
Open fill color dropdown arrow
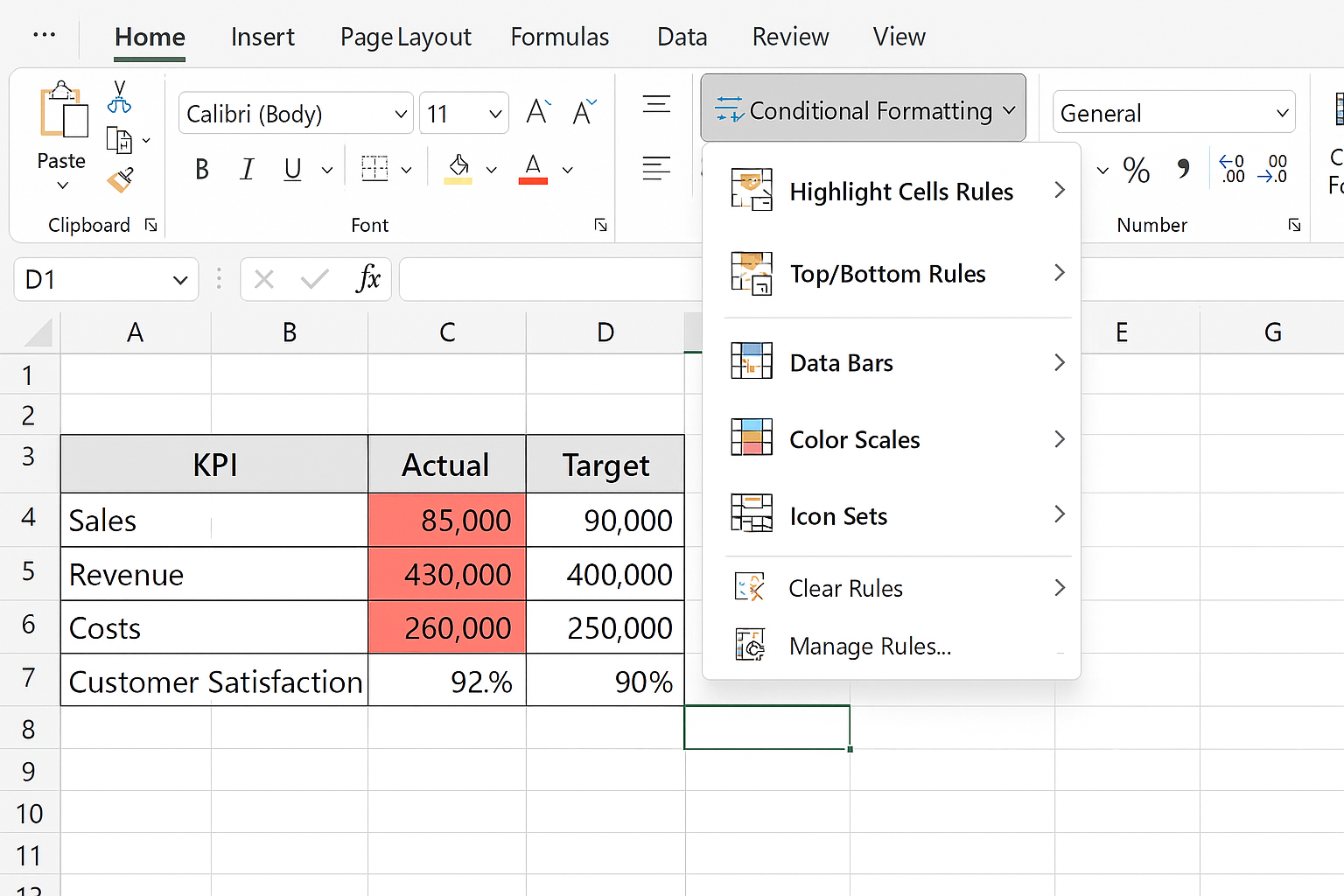tap(492, 170)
